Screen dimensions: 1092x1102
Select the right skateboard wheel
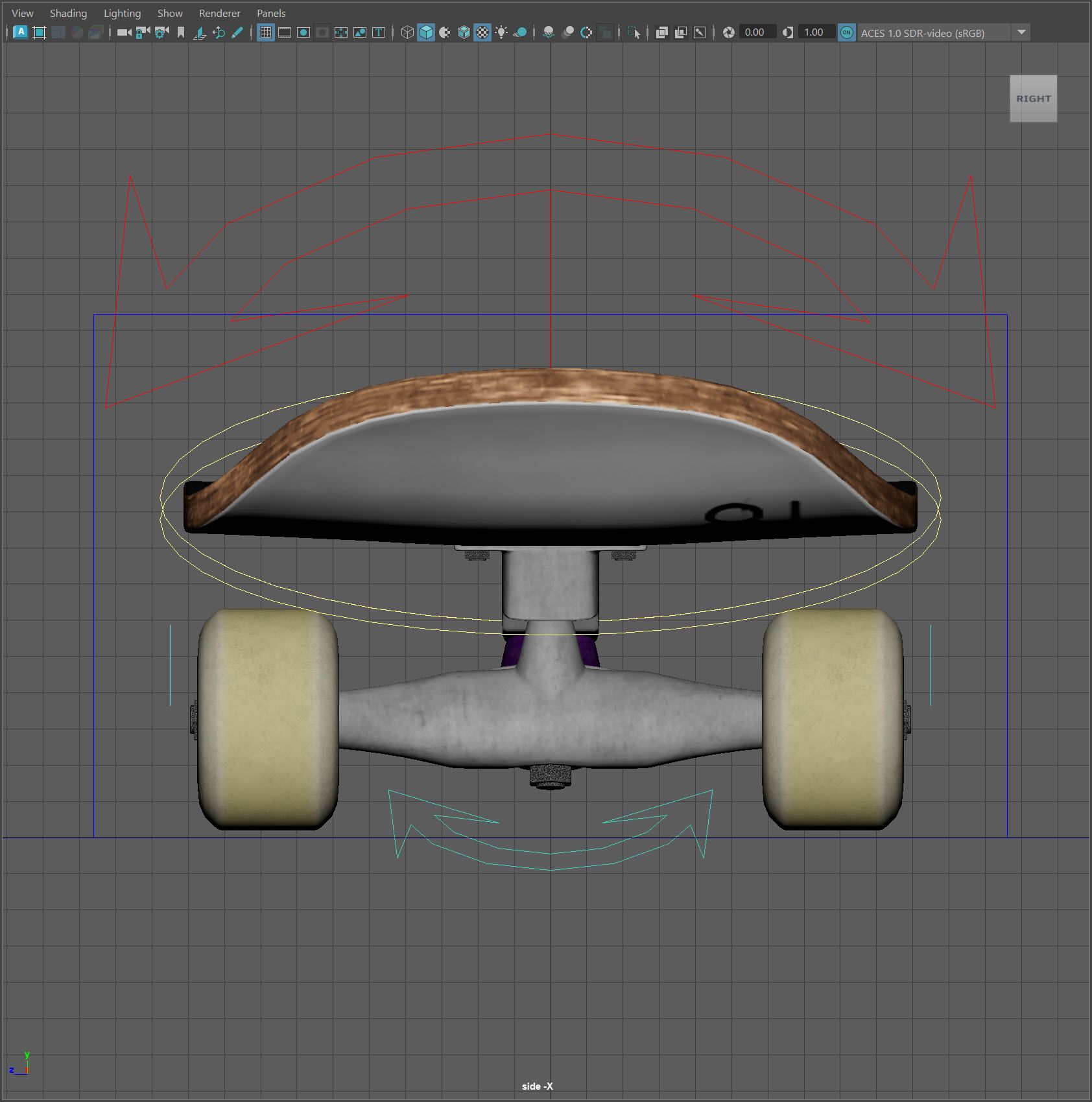tap(833, 720)
